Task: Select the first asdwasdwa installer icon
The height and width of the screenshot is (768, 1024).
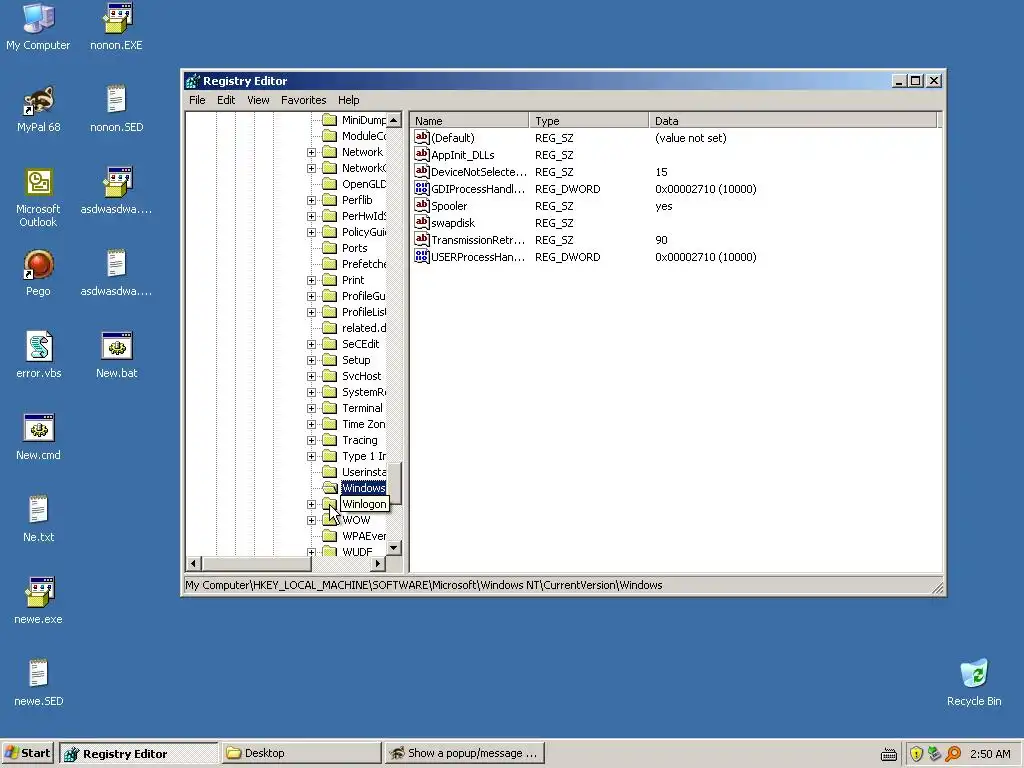Action: click(116, 184)
